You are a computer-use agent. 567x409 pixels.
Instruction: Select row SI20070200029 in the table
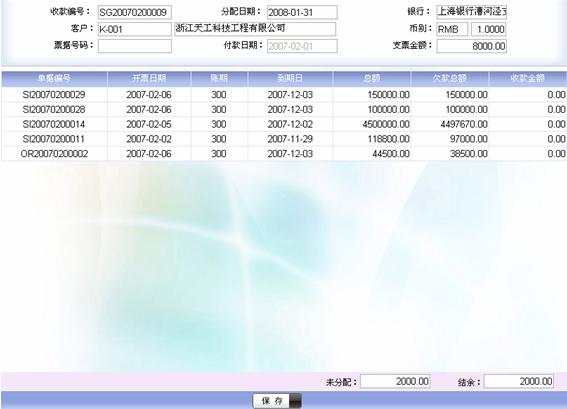[x=284, y=95]
